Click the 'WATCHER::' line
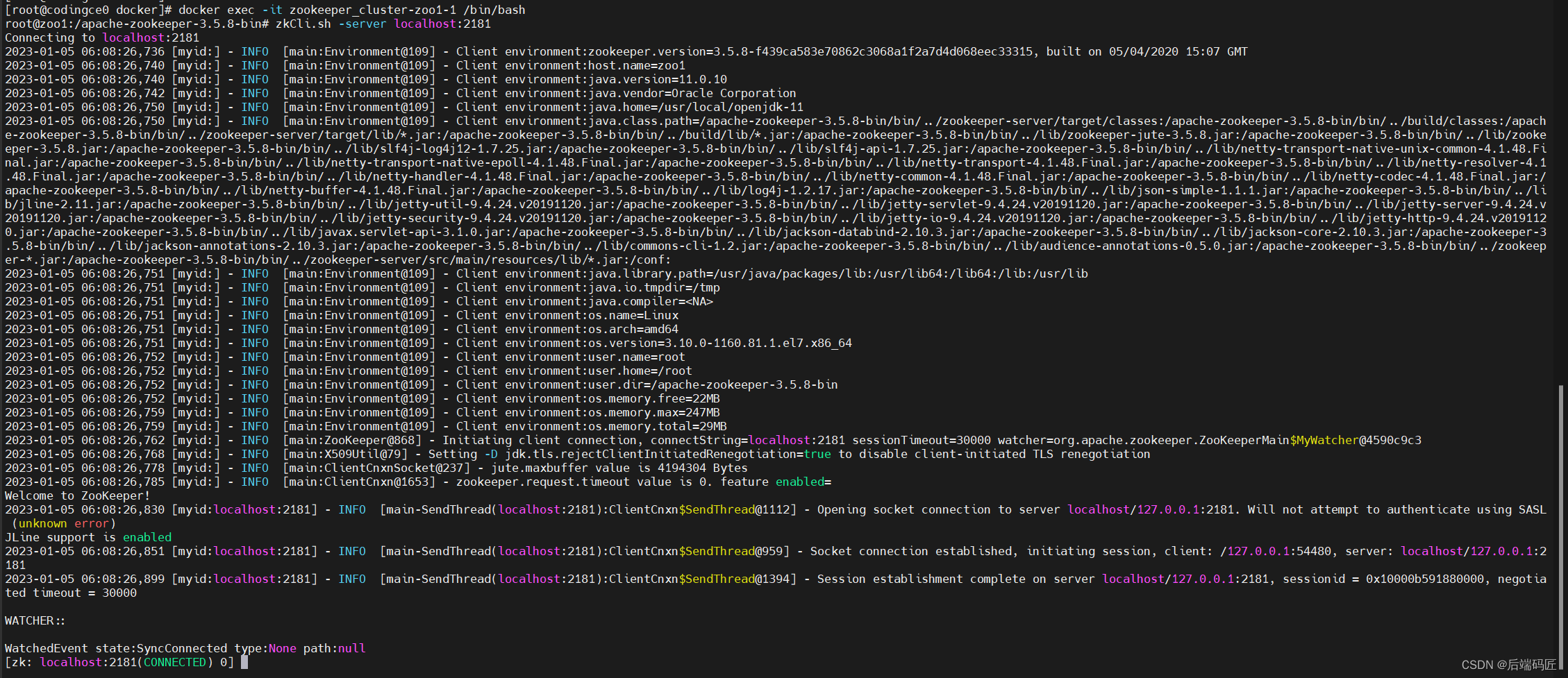The height and width of the screenshot is (678, 1568). point(35,620)
